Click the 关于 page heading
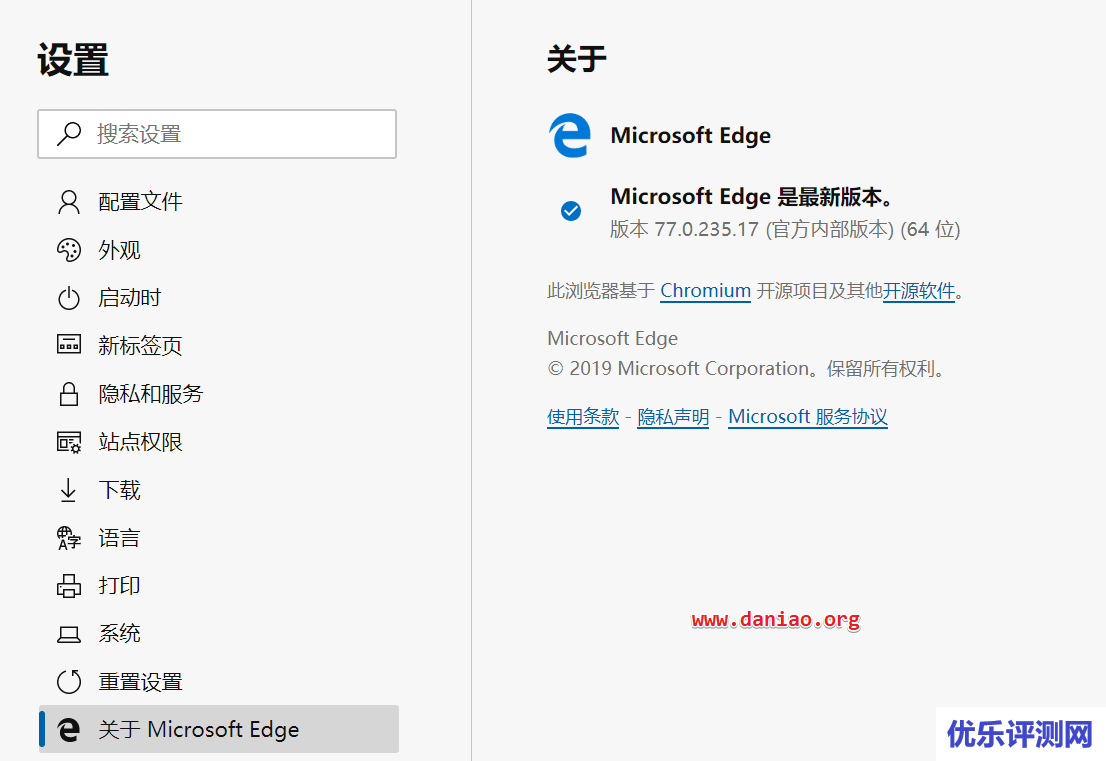The image size is (1106, 761). [577, 59]
